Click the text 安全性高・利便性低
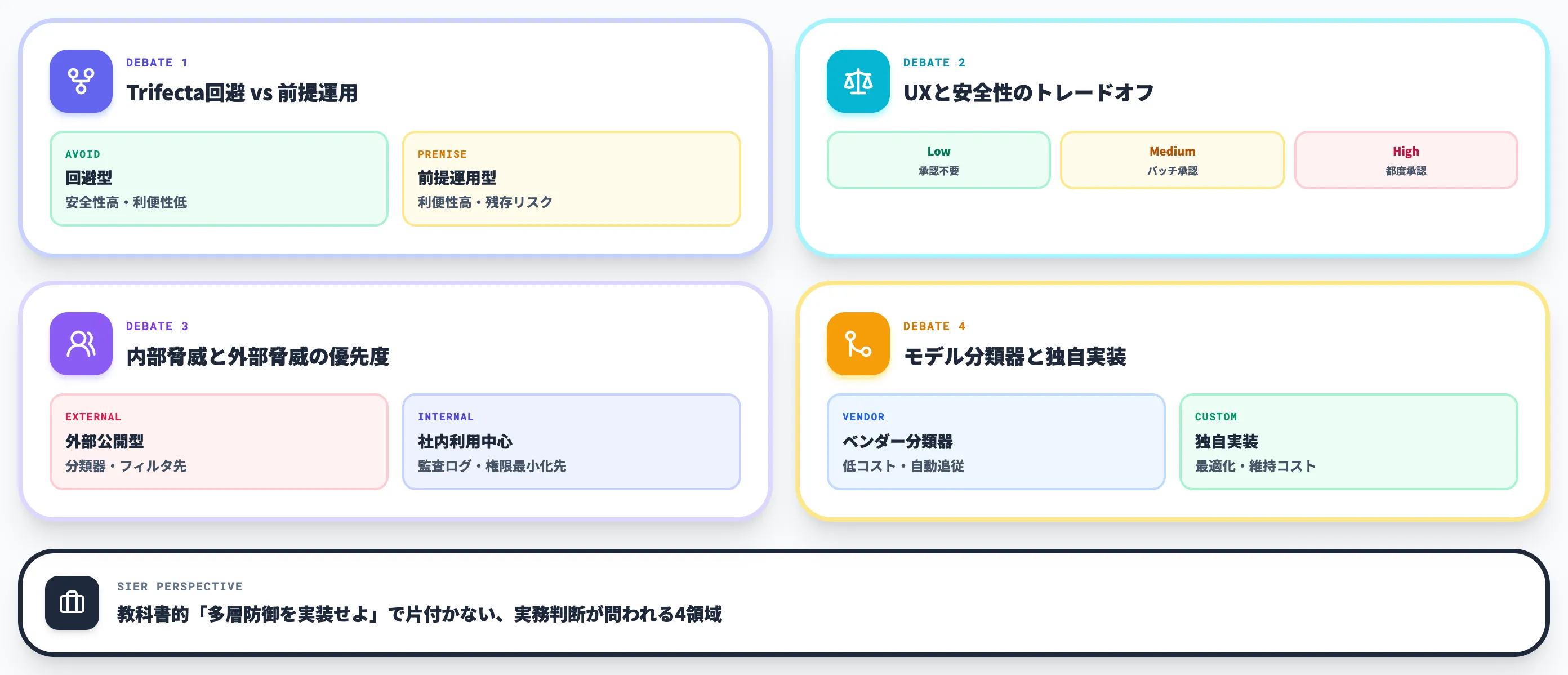 pos(126,202)
